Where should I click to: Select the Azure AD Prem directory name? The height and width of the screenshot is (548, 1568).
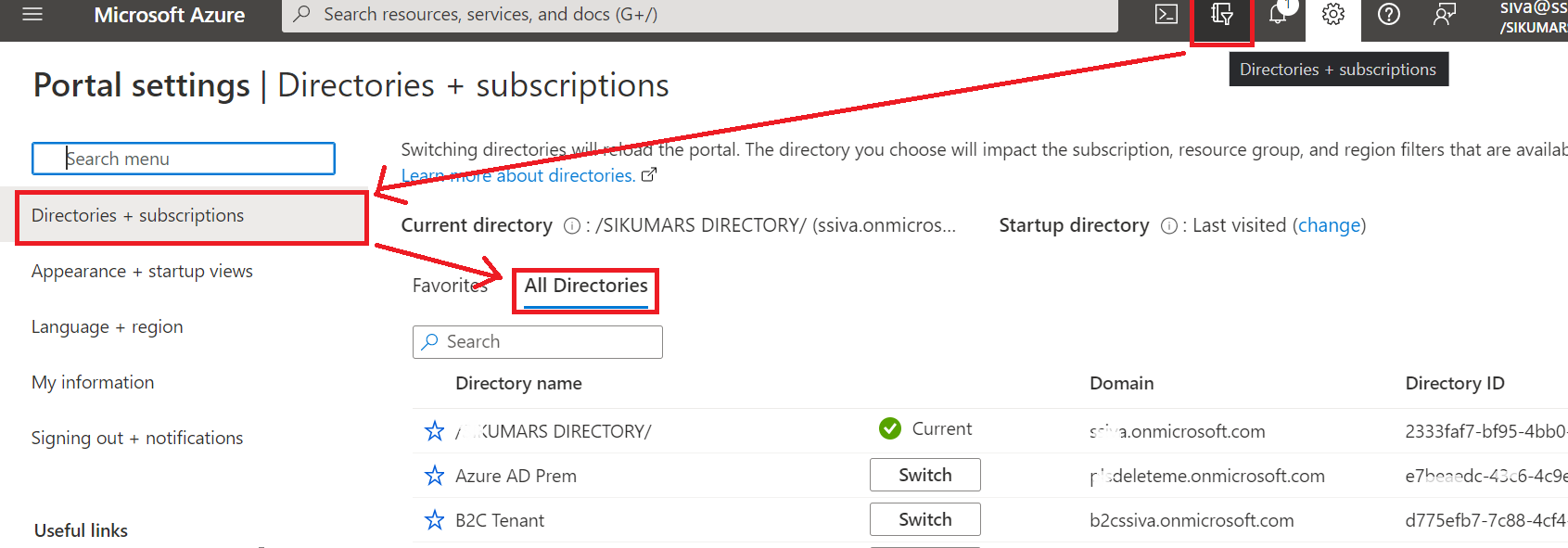516,477
